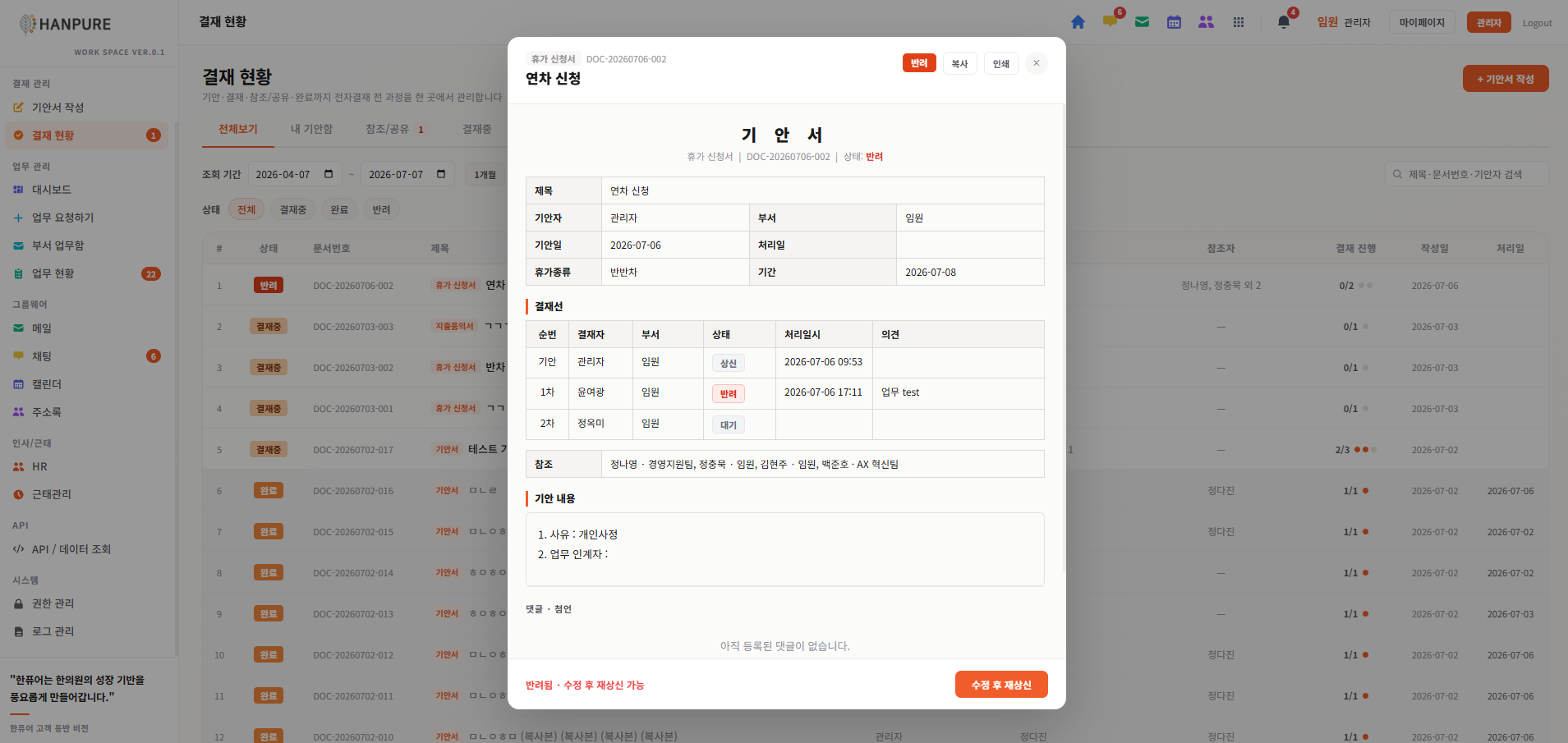Click 대기 state badge for 정옥미
The height and width of the screenshot is (743, 1568).
pos(728,424)
